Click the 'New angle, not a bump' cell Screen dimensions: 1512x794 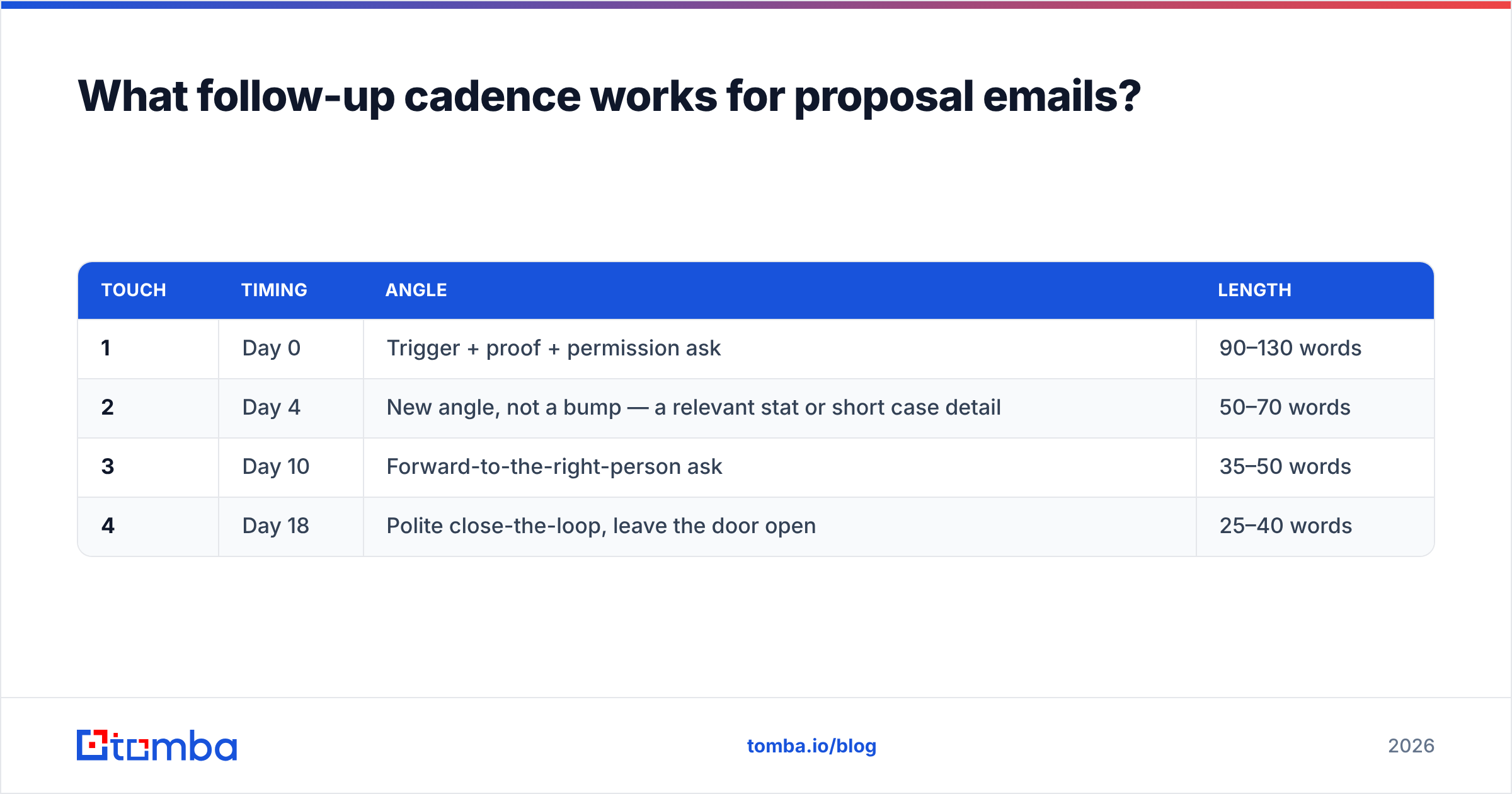click(780, 408)
